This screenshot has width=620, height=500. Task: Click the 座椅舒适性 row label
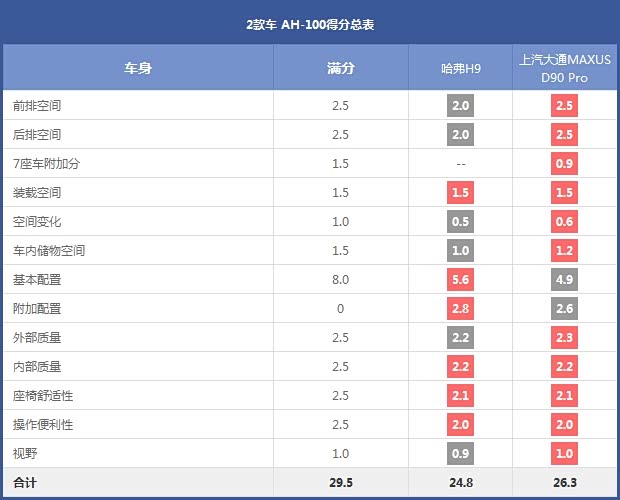43,396
